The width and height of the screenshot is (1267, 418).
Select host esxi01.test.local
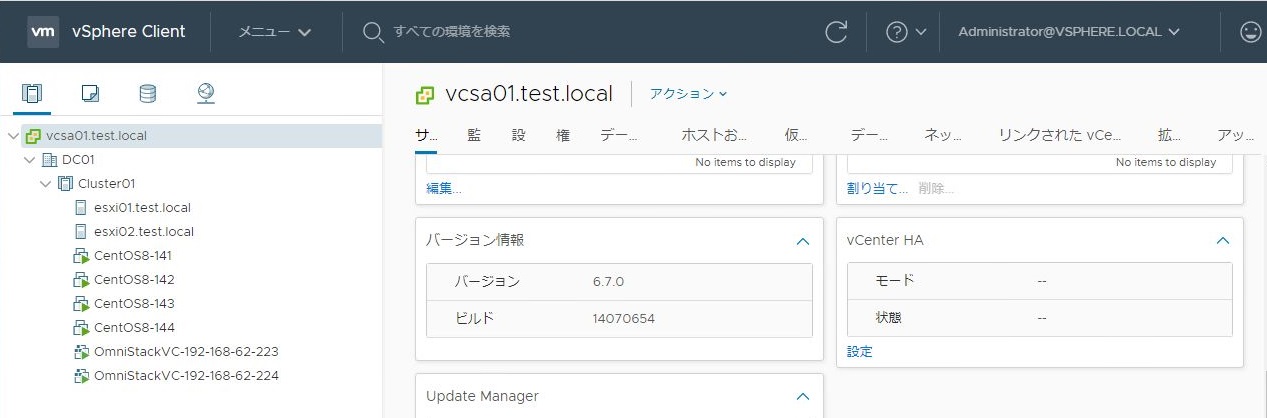[x=142, y=208]
